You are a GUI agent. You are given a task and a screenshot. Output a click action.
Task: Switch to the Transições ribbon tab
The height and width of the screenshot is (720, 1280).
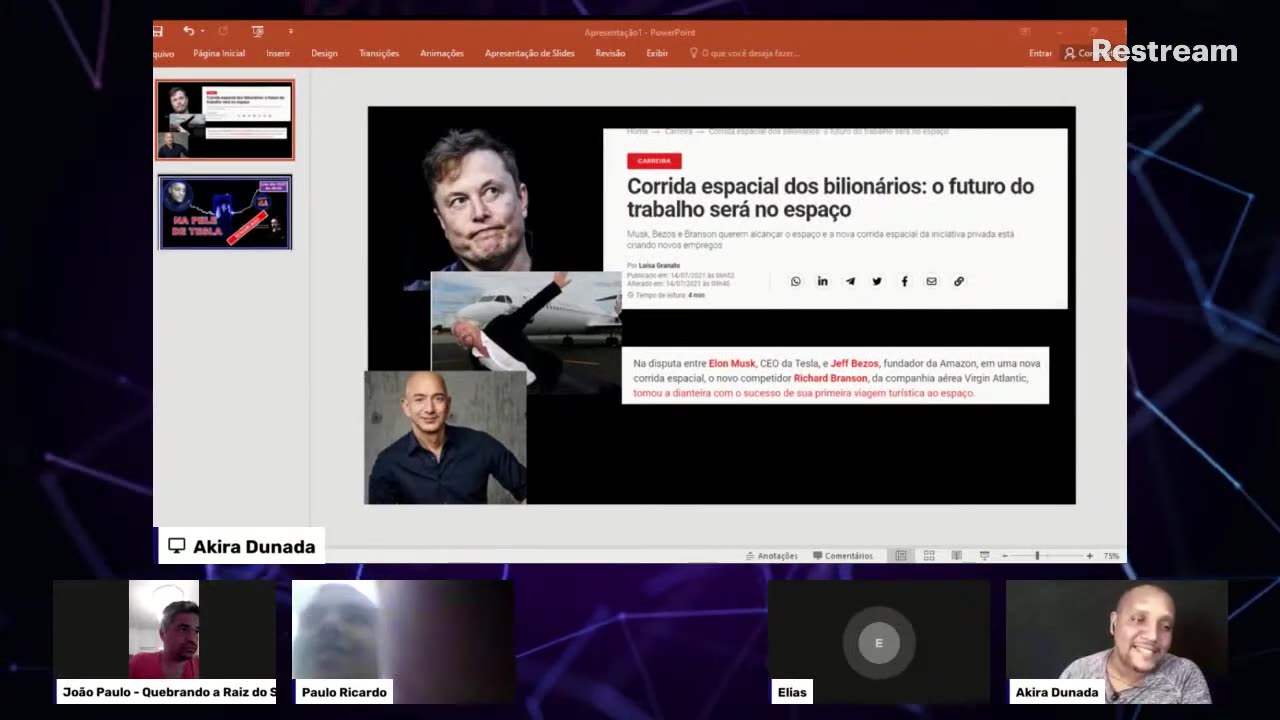[379, 53]
